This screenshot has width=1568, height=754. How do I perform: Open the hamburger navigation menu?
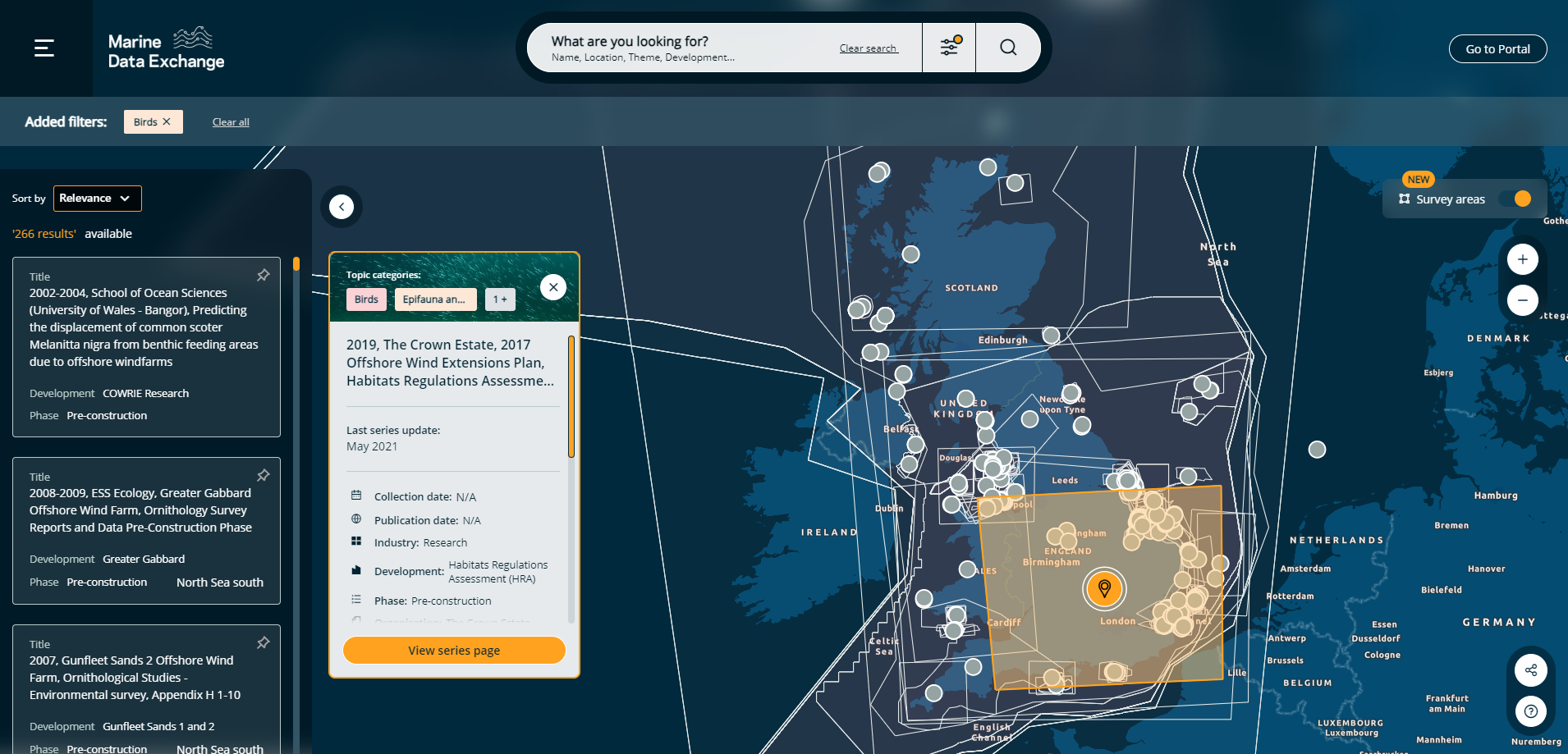[x=44, y=47]
